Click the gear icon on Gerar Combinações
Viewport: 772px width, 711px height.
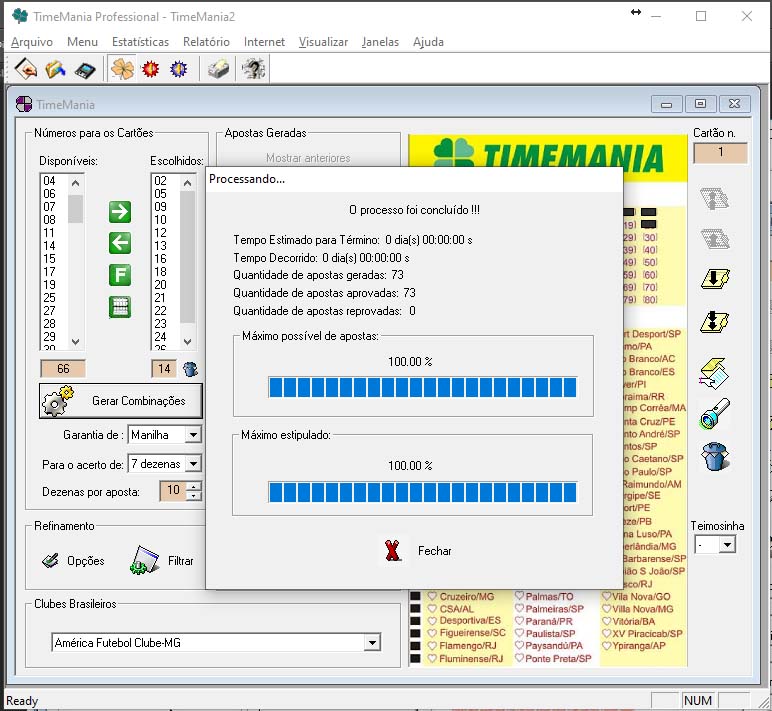tap(58, 401)
